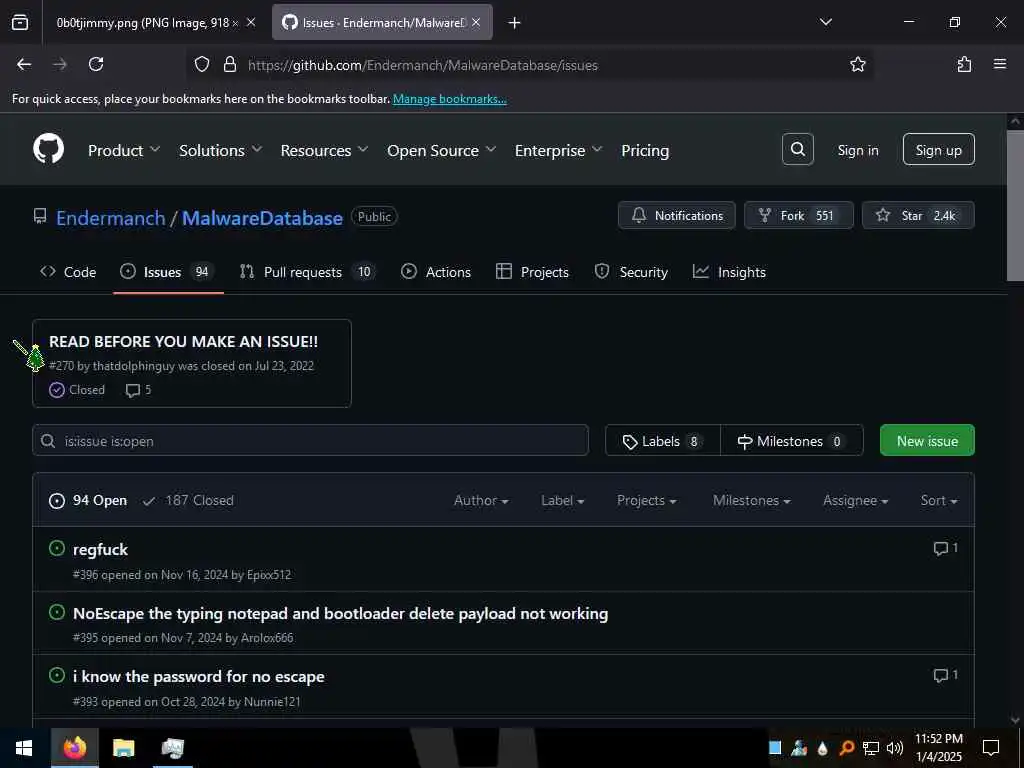Click the GitHub Octocat logo
This screenshot has height=768, width=1024.
48,150
